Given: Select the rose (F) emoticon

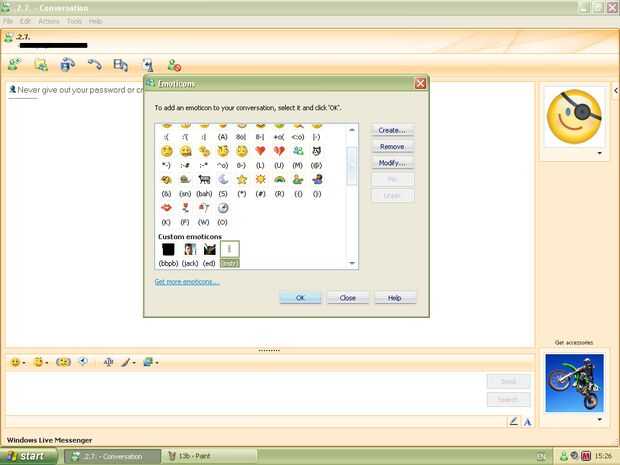Looking at the screenshot, I should click(x=185, y=208).
